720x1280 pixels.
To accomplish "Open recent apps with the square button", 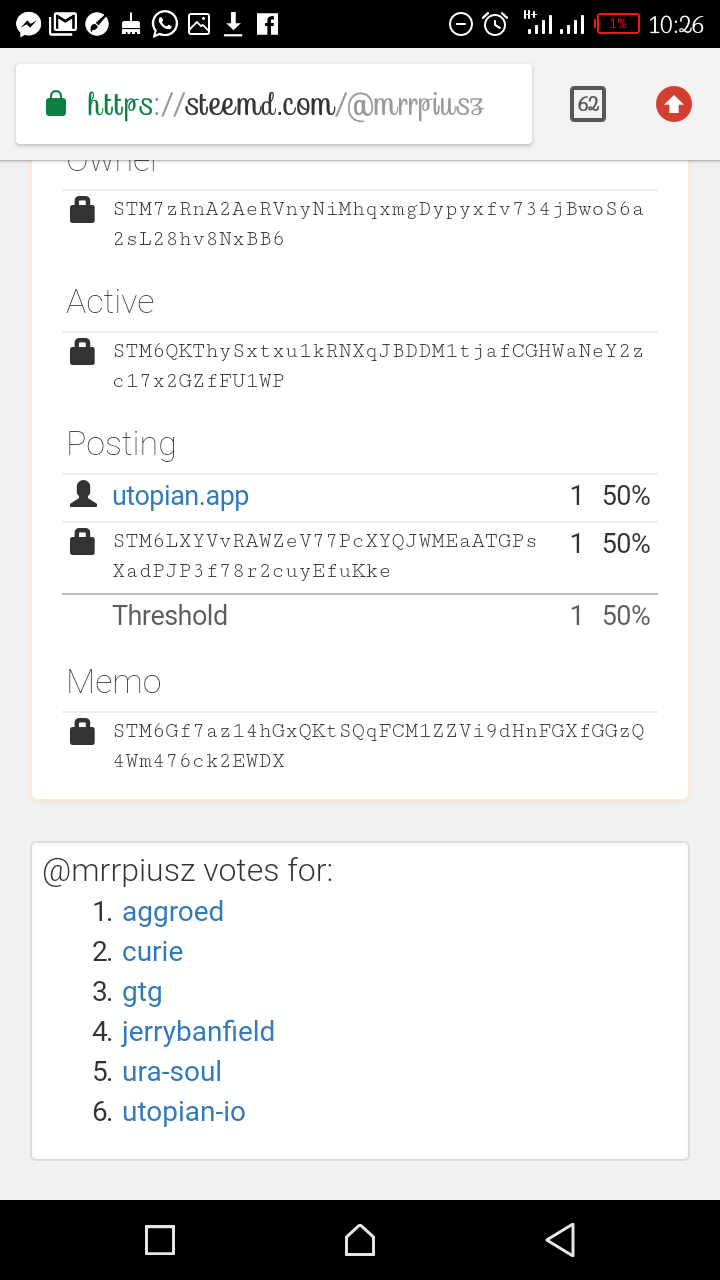I will click(x=160, y=1240).
